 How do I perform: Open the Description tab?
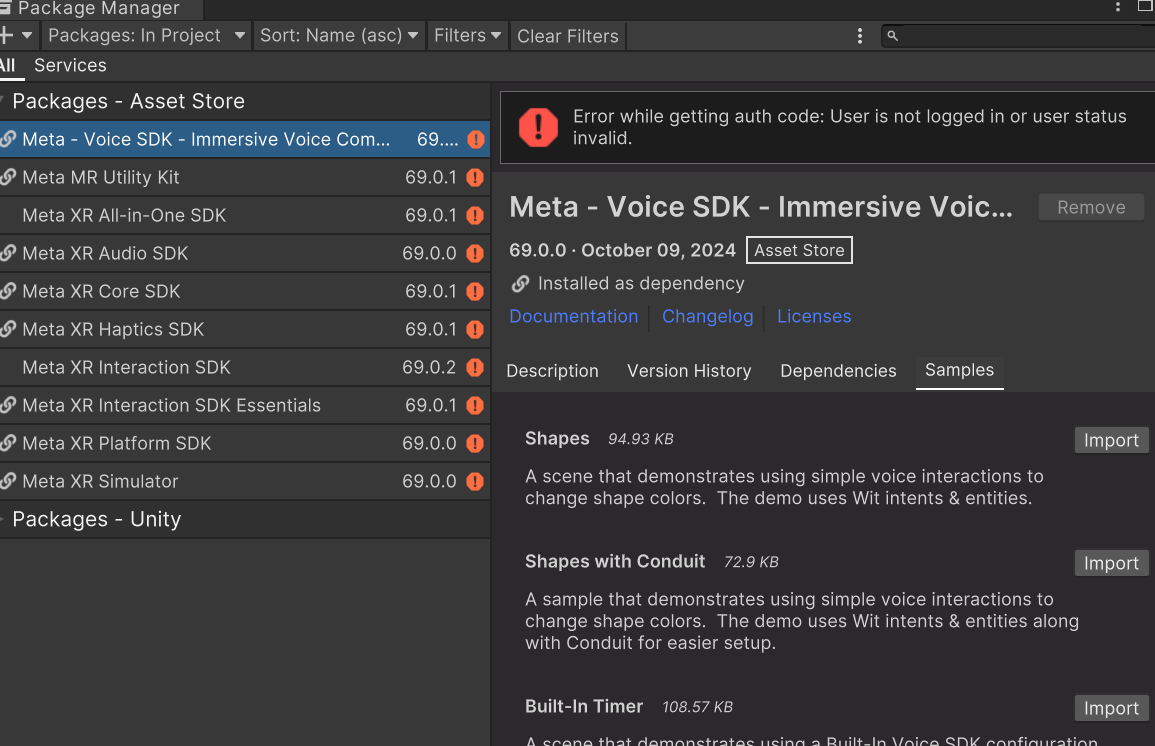point(552,370)
